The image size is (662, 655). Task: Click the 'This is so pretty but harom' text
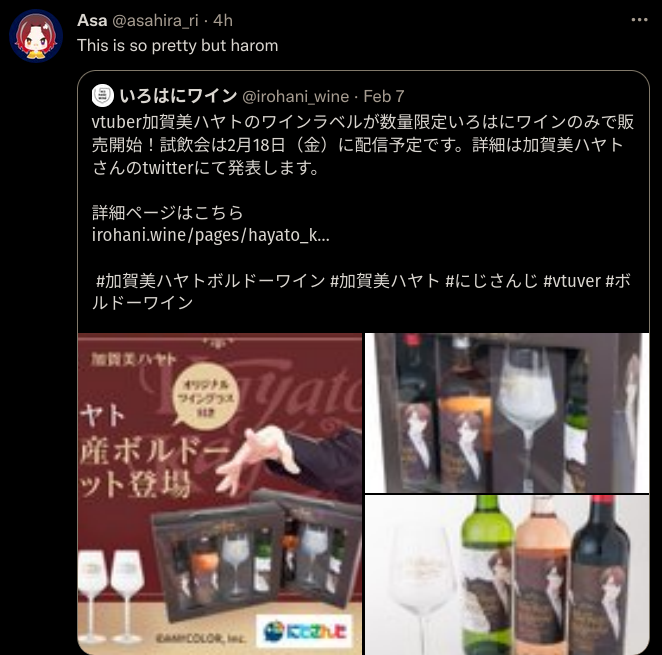(x=178, y=46)
